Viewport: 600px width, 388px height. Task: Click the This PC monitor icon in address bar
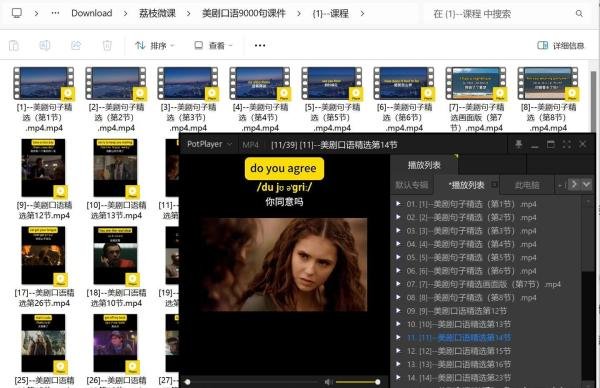click(x=17, y=13)
